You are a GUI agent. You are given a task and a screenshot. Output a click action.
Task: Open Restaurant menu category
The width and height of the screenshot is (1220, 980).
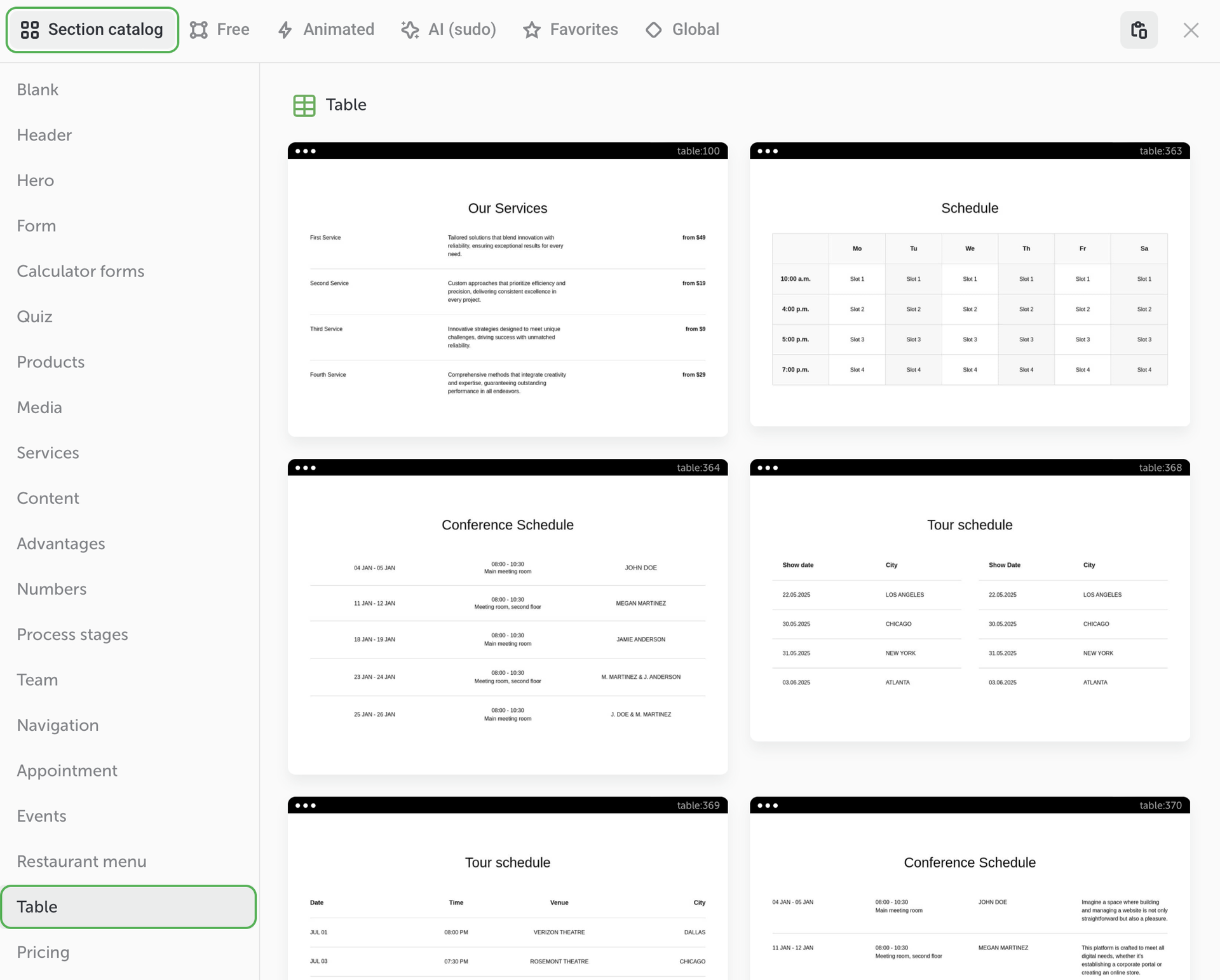coord(81,861)
